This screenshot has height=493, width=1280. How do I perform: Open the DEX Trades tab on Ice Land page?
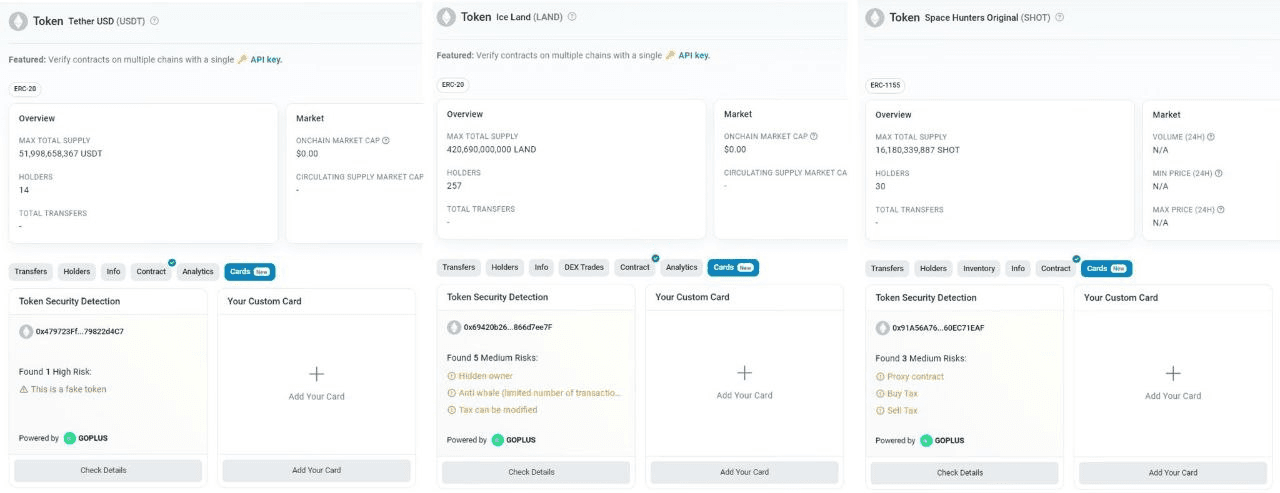[x=584, y=267]
